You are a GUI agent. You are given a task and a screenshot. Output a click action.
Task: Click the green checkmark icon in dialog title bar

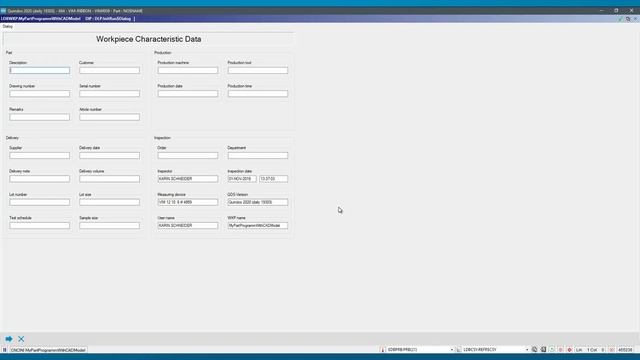click(620, 19)
